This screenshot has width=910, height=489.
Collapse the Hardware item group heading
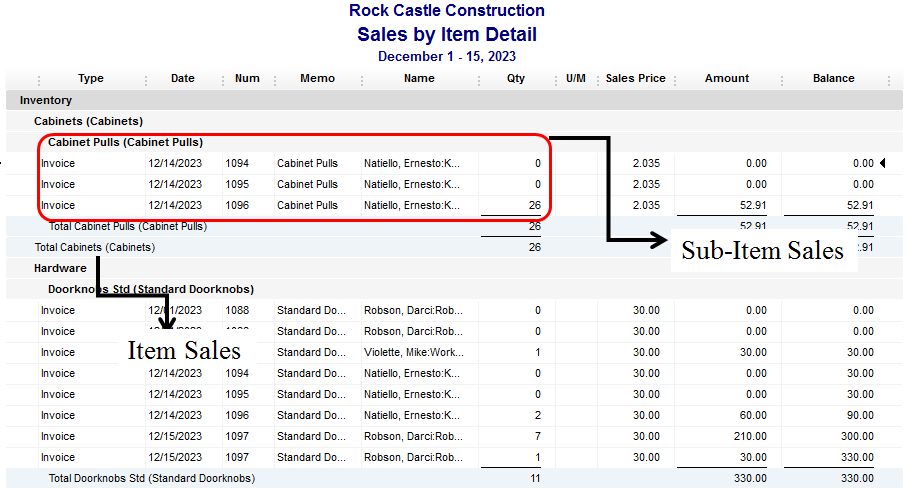60,268
